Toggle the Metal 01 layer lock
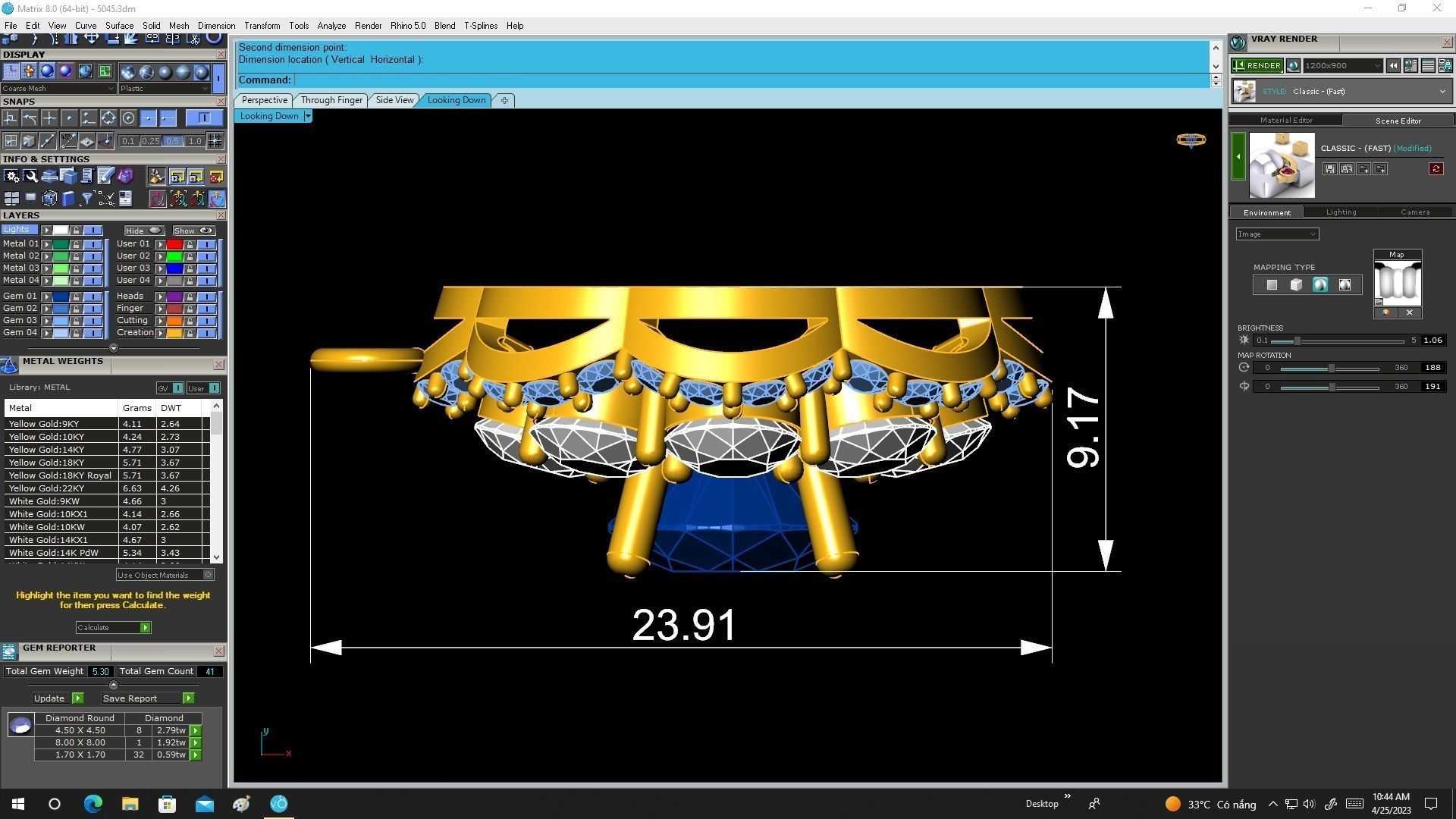The height and width of the screenshot is (819, 1456). (x=76, y=244)
